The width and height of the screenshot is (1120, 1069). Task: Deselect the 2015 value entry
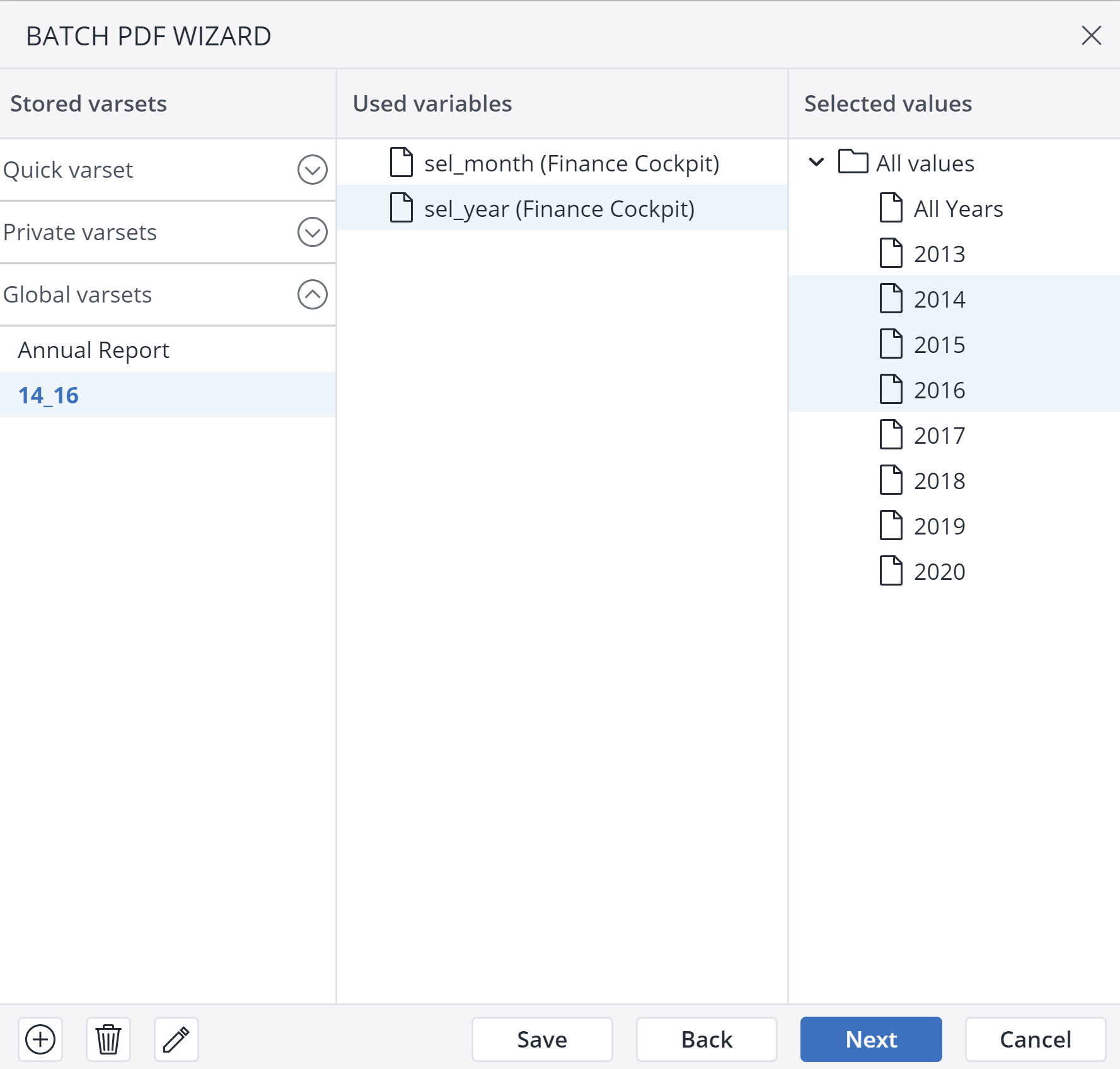(x=939, y=344)
